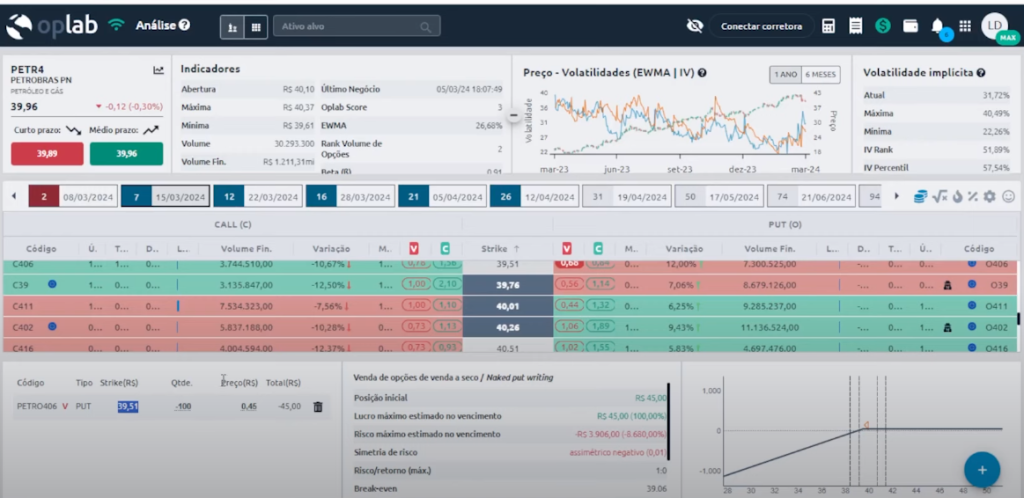The image size is (1024, 498).
Task: Open the PETR4 chart icon
Action: point(158,70)
